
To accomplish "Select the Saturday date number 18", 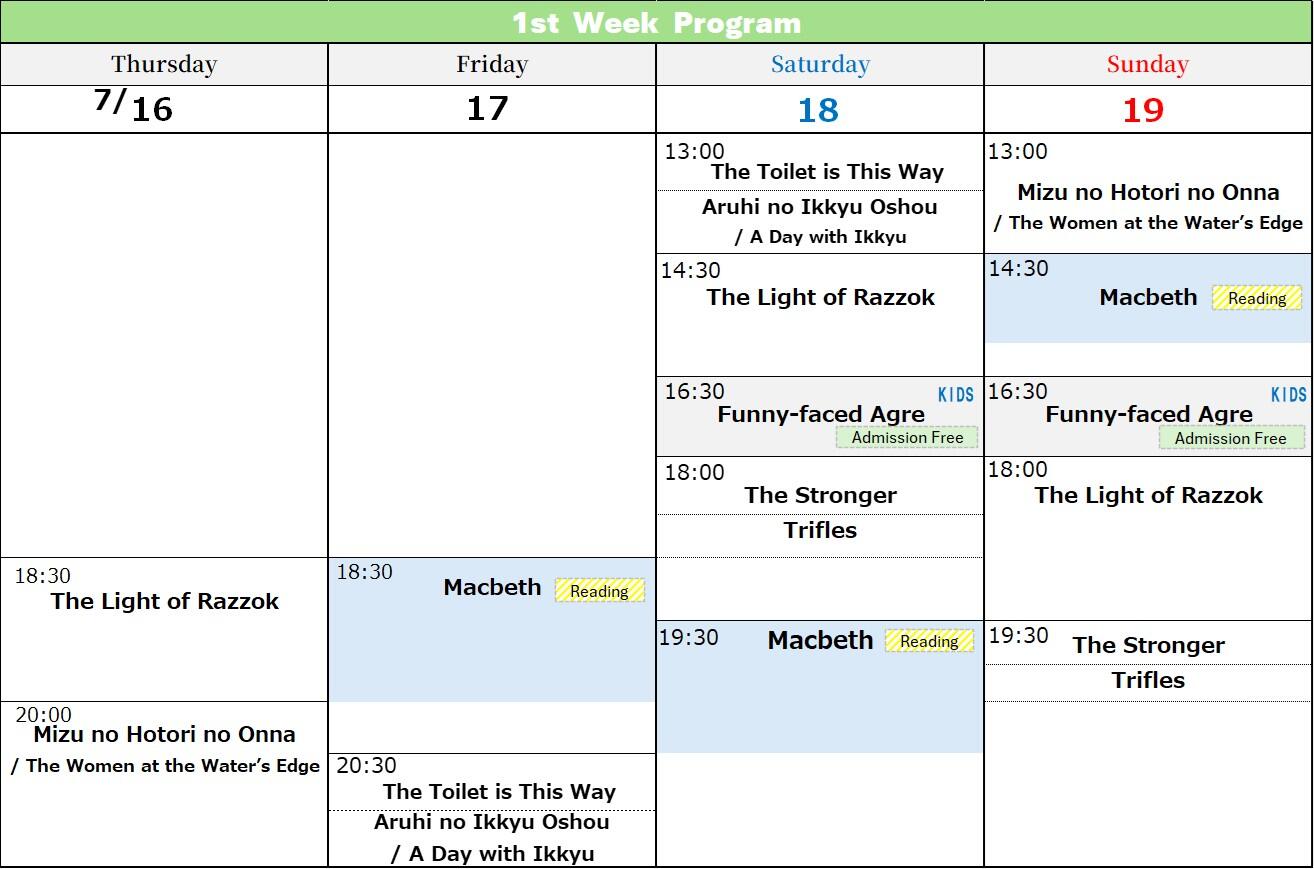I will pyautogui.click(x=818, y=110).
